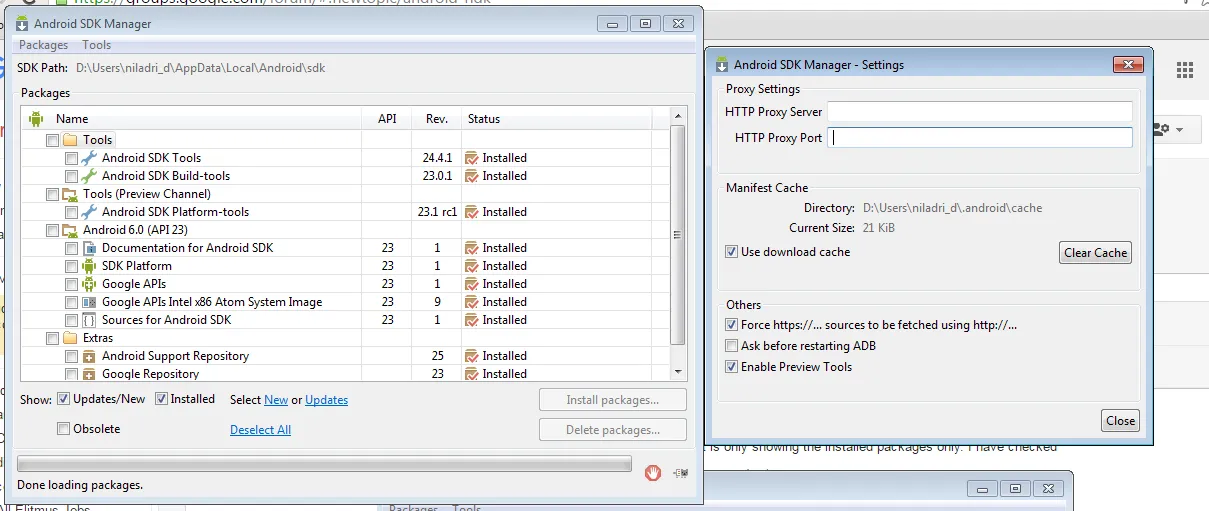
Task: Click the log icon beside the stop button
Action: click(x=681, y=473)
